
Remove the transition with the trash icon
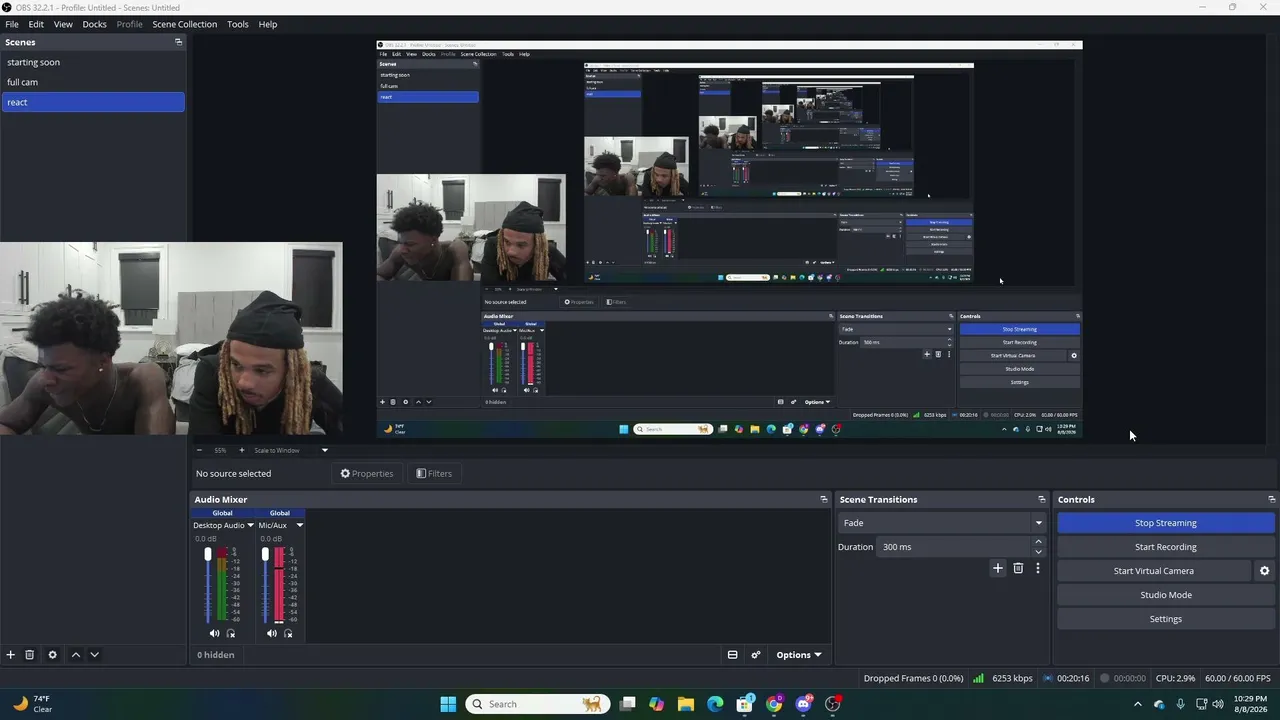1018,568
